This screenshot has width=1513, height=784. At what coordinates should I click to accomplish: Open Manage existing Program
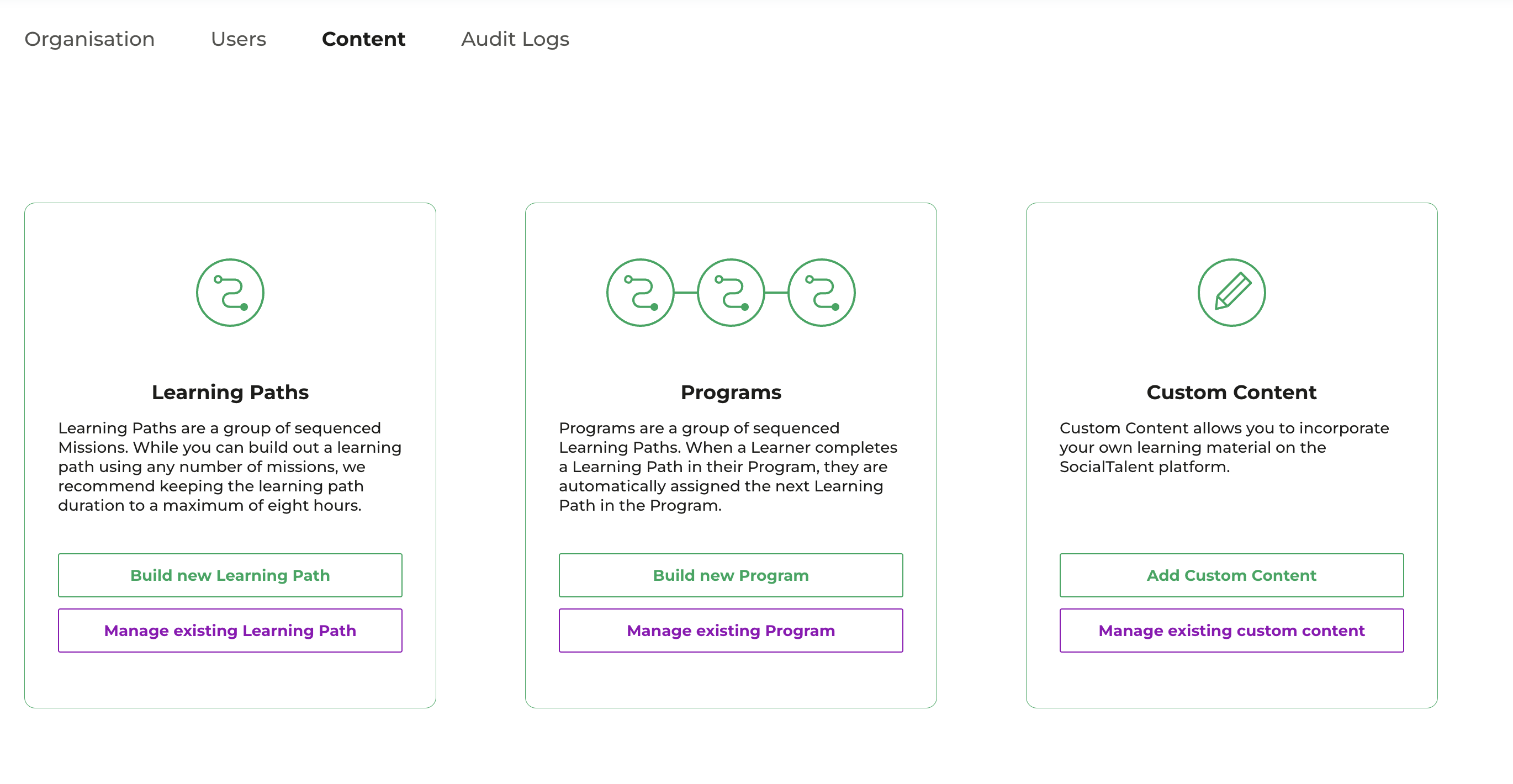coord(731,630)
